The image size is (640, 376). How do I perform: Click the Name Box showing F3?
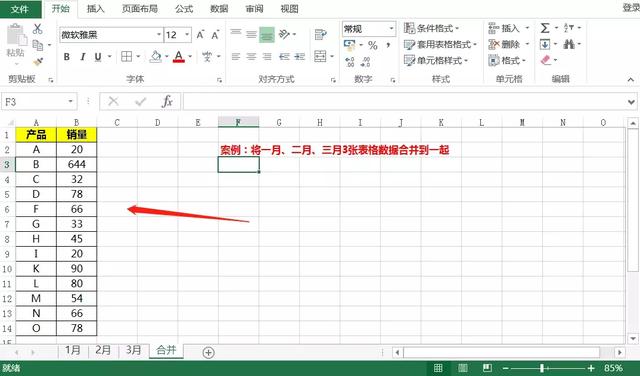[39, 102]
